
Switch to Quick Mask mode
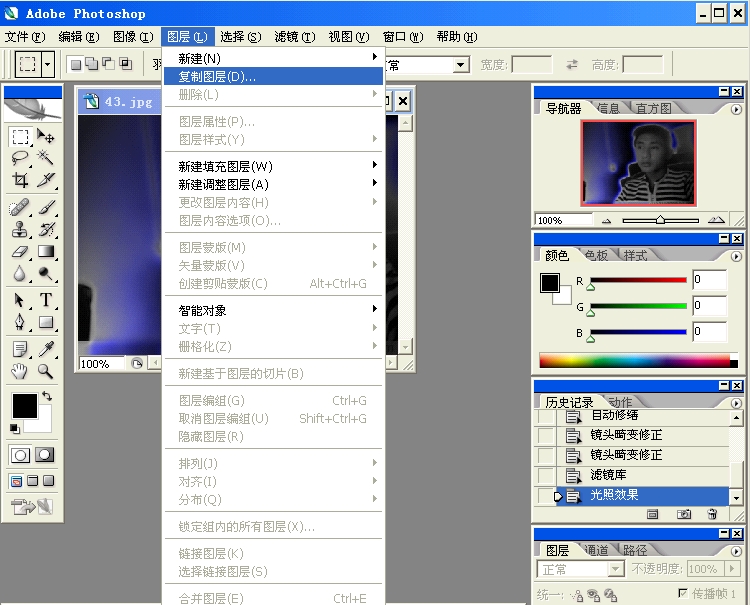[44, 455]
